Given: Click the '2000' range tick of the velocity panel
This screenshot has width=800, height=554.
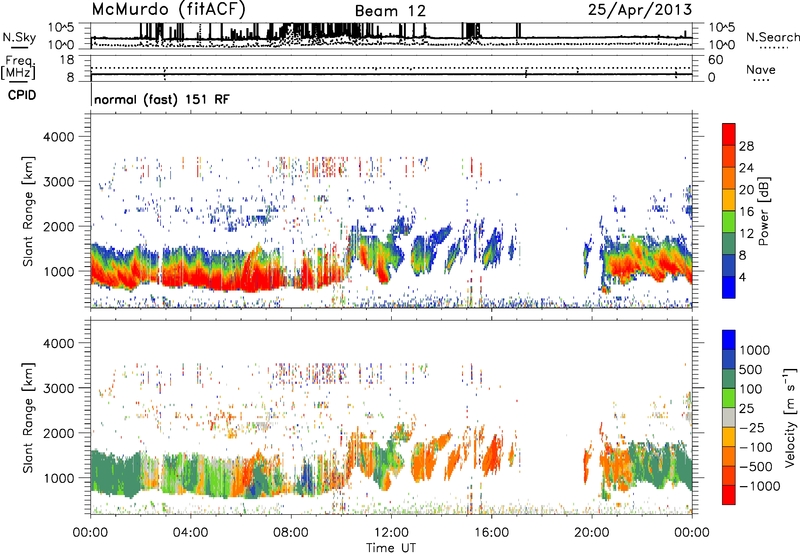Looking at the screenshot, I should pos(58,433).
